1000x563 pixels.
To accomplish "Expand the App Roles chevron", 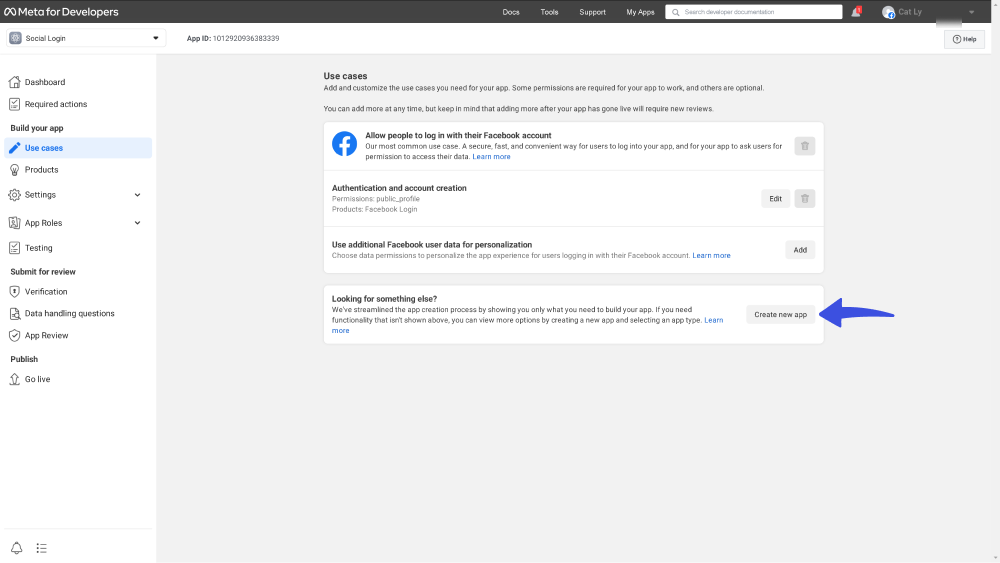I will 137,223.
